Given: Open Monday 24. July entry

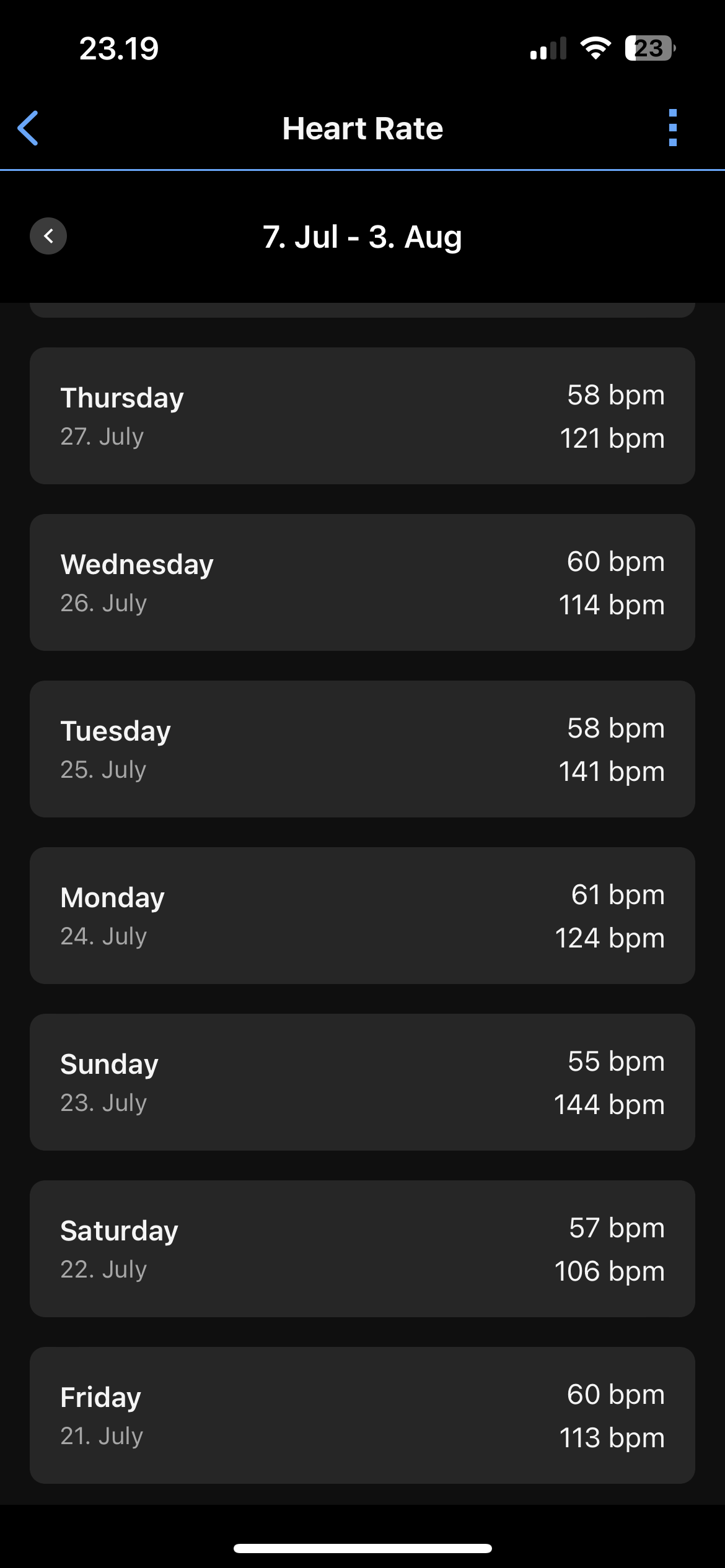Looking at the screenshot, I should click(362, 915).
